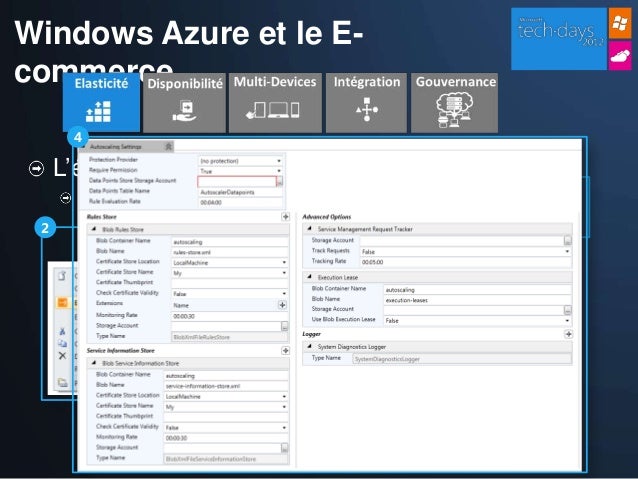This screenshot has width=638, height=479.
Task: Open the Protection Provider dropdown
Action: coord(279,161)
